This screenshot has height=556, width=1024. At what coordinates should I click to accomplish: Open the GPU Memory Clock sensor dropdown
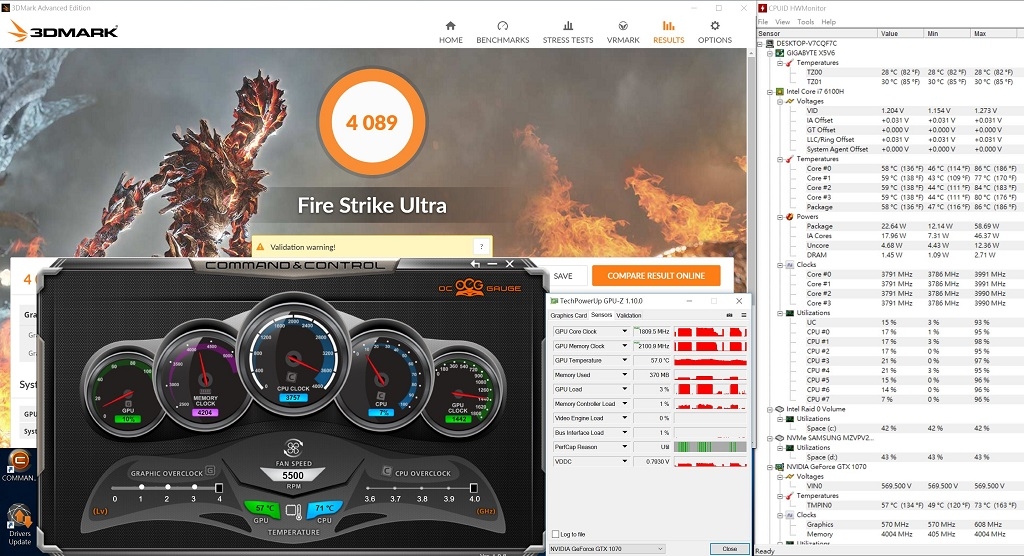click(x=624, y=346)
